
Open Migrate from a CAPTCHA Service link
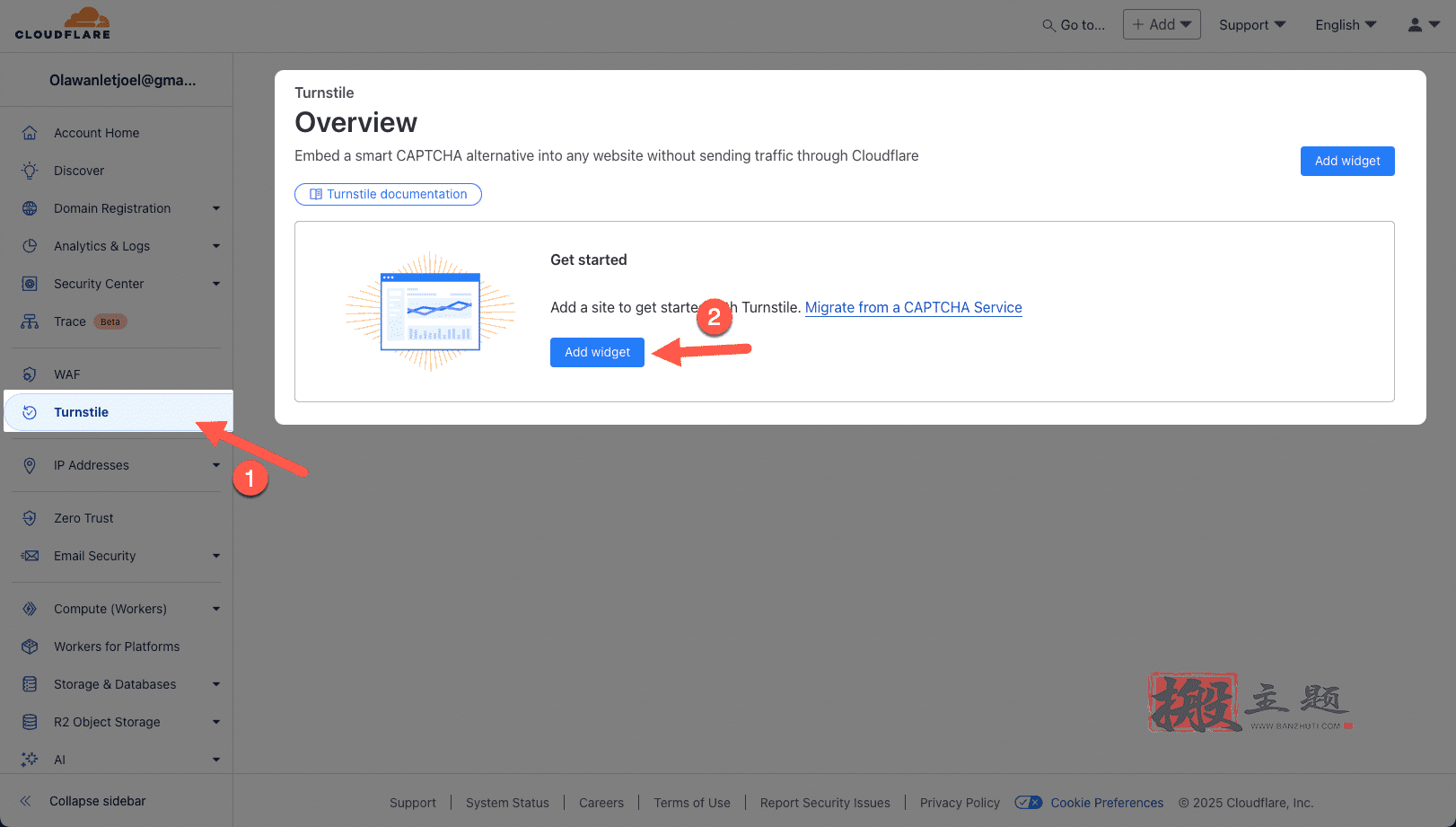coord(914,307)
